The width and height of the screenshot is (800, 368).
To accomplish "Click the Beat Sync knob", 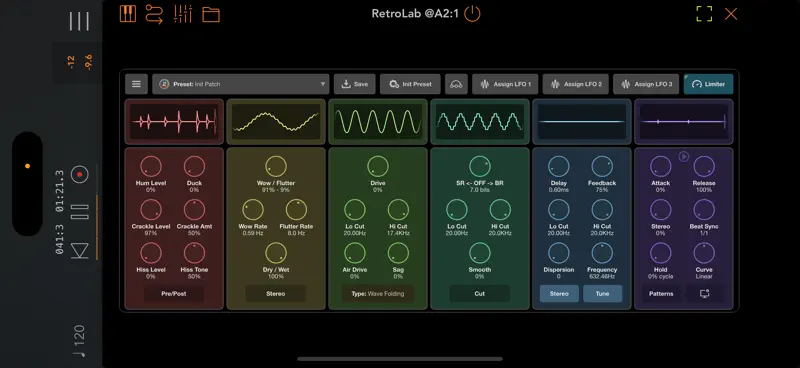I will pyautogui.click(x=704, y=210).
